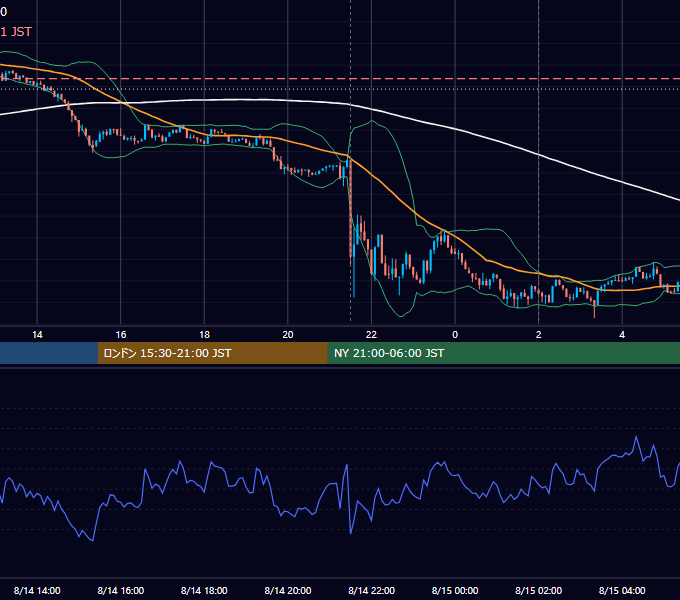Viewport: 680px width, 600px height.
Task: Click hour label 14 on price chart axis
Action: tap(37, 334)
